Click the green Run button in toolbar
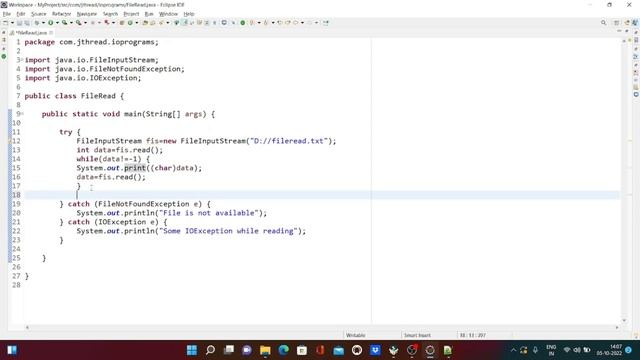 (x=51, y=23)
